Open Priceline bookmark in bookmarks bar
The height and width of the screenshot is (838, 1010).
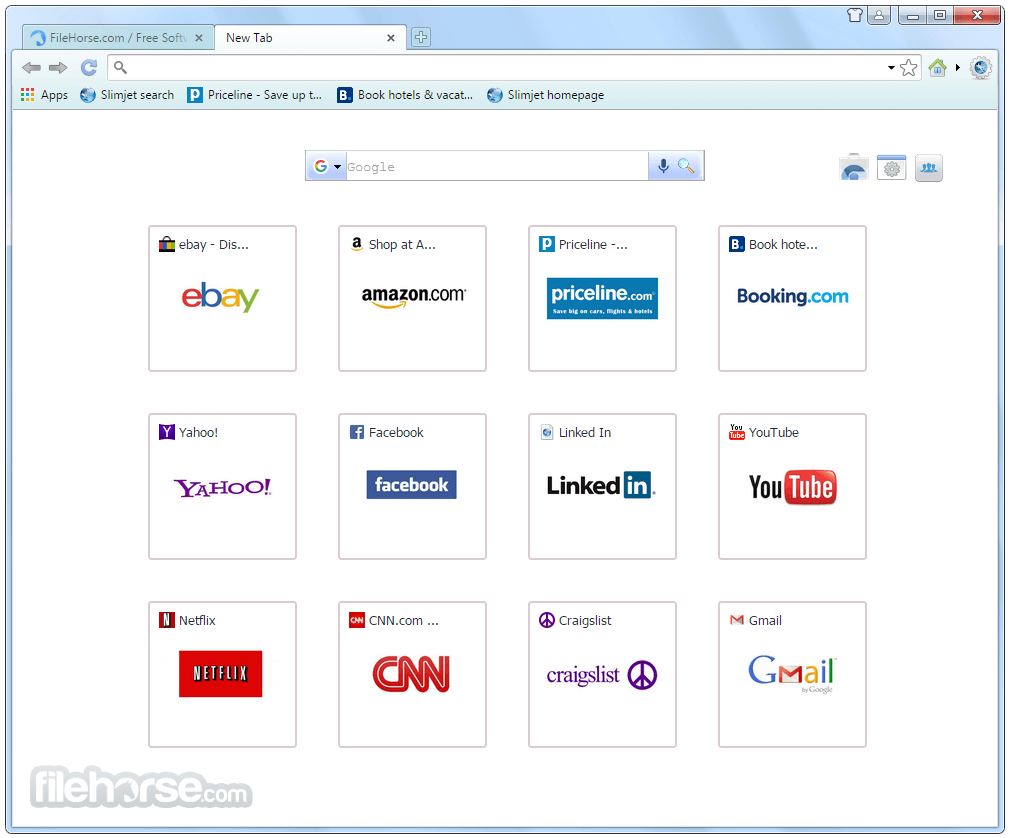(x=254, y=95)
